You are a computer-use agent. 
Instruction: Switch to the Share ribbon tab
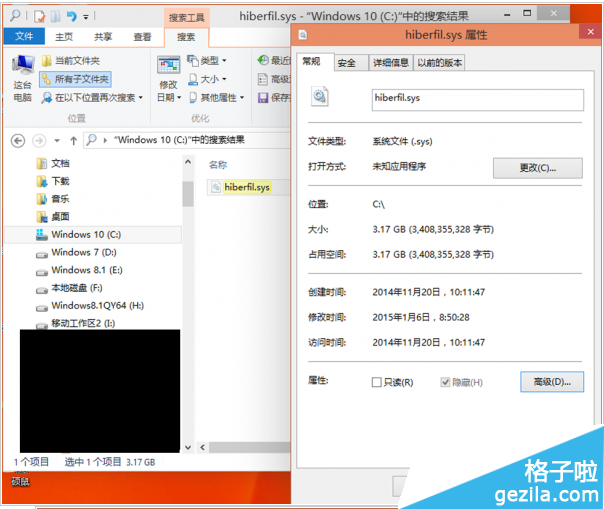pos(103,37)
